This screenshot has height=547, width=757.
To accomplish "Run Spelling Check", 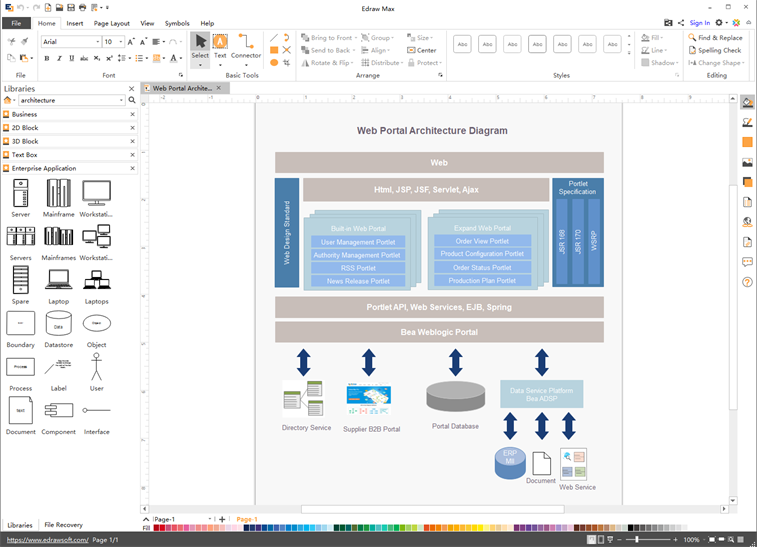I will coord(715,50).
